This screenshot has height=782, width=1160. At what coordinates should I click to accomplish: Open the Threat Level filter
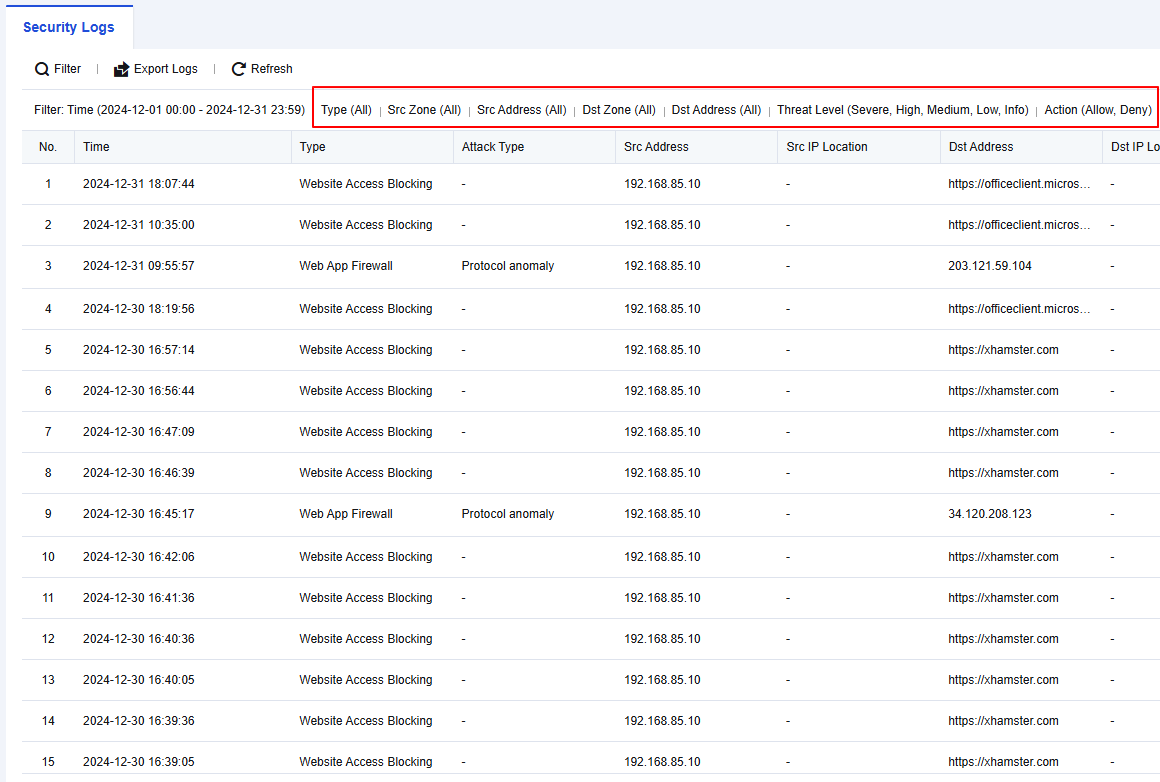click(902, 110)
